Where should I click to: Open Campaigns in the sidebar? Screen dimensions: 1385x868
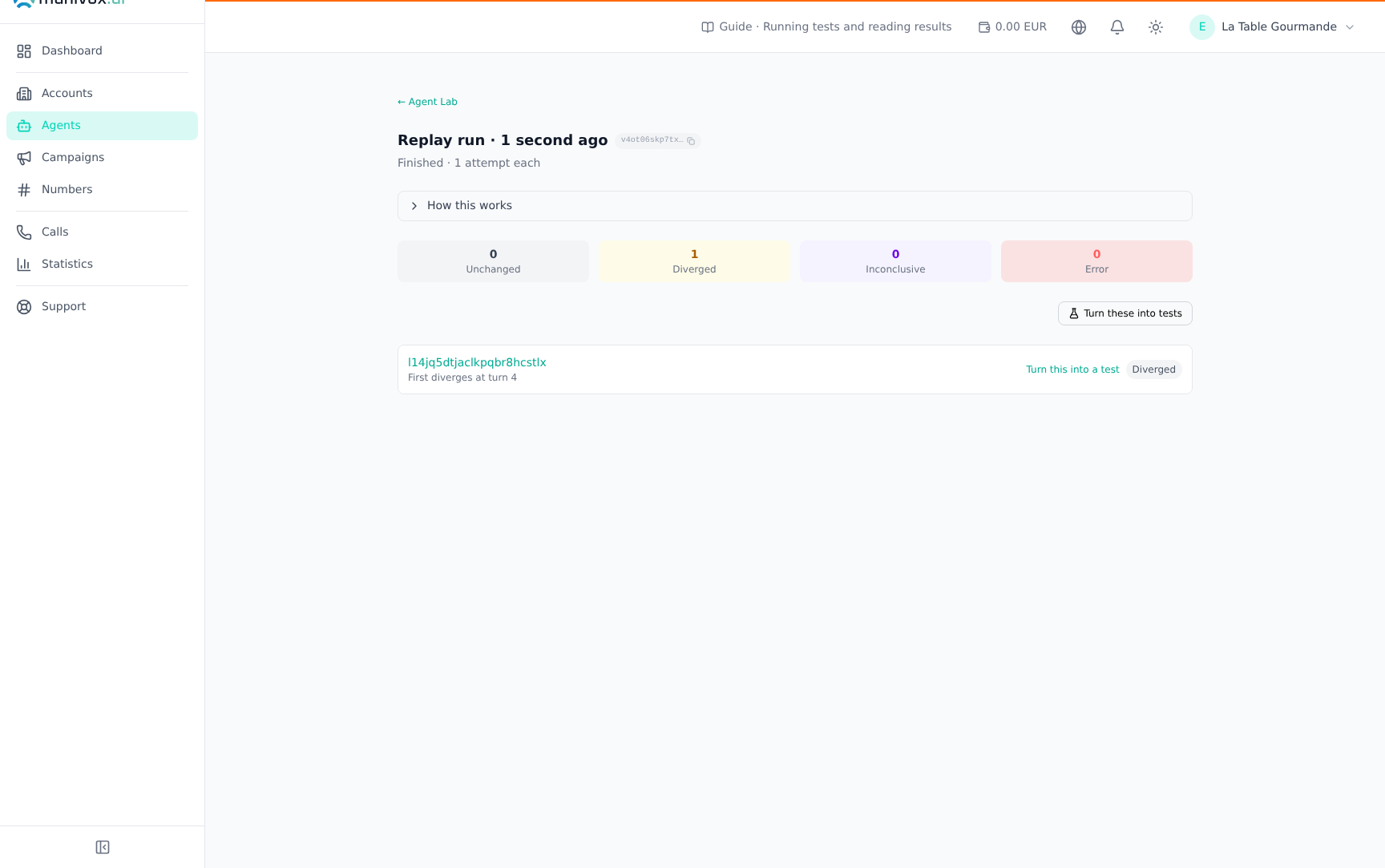pos(102,158)
